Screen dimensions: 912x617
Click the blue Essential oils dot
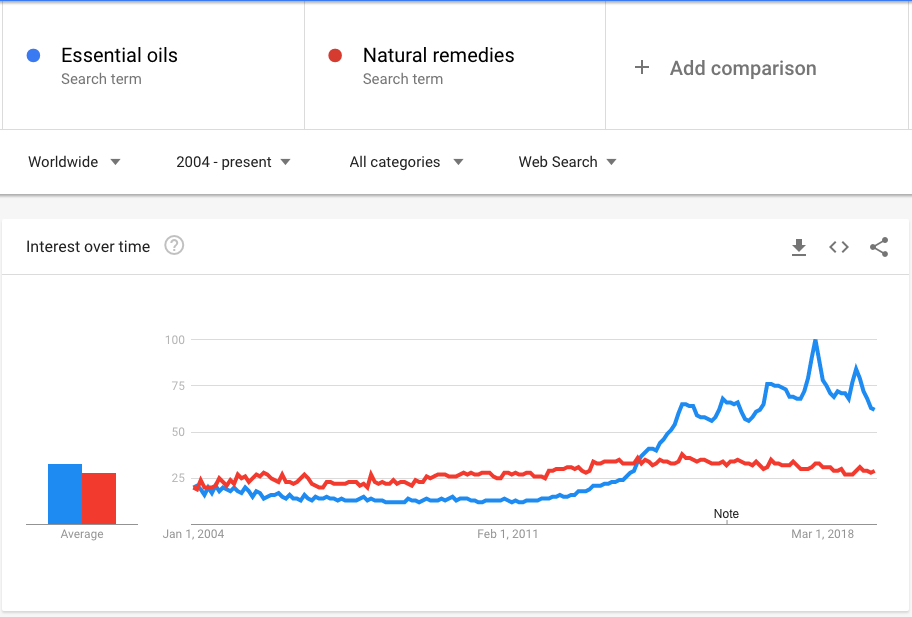(34, 56)
